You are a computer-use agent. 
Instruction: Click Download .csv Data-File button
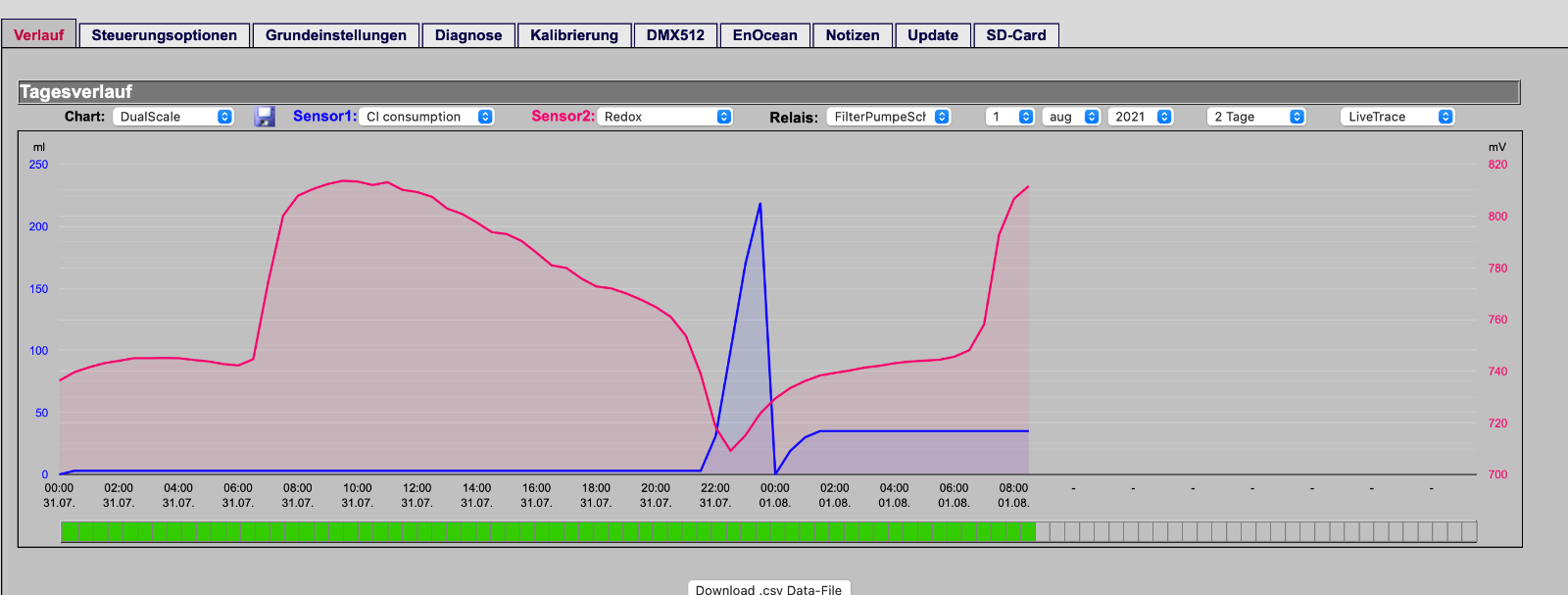click(x=768, y=588)
